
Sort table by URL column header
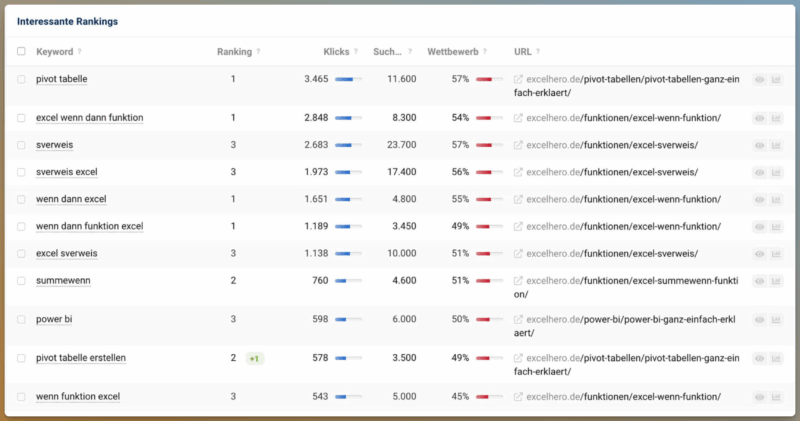coord(522,52)
